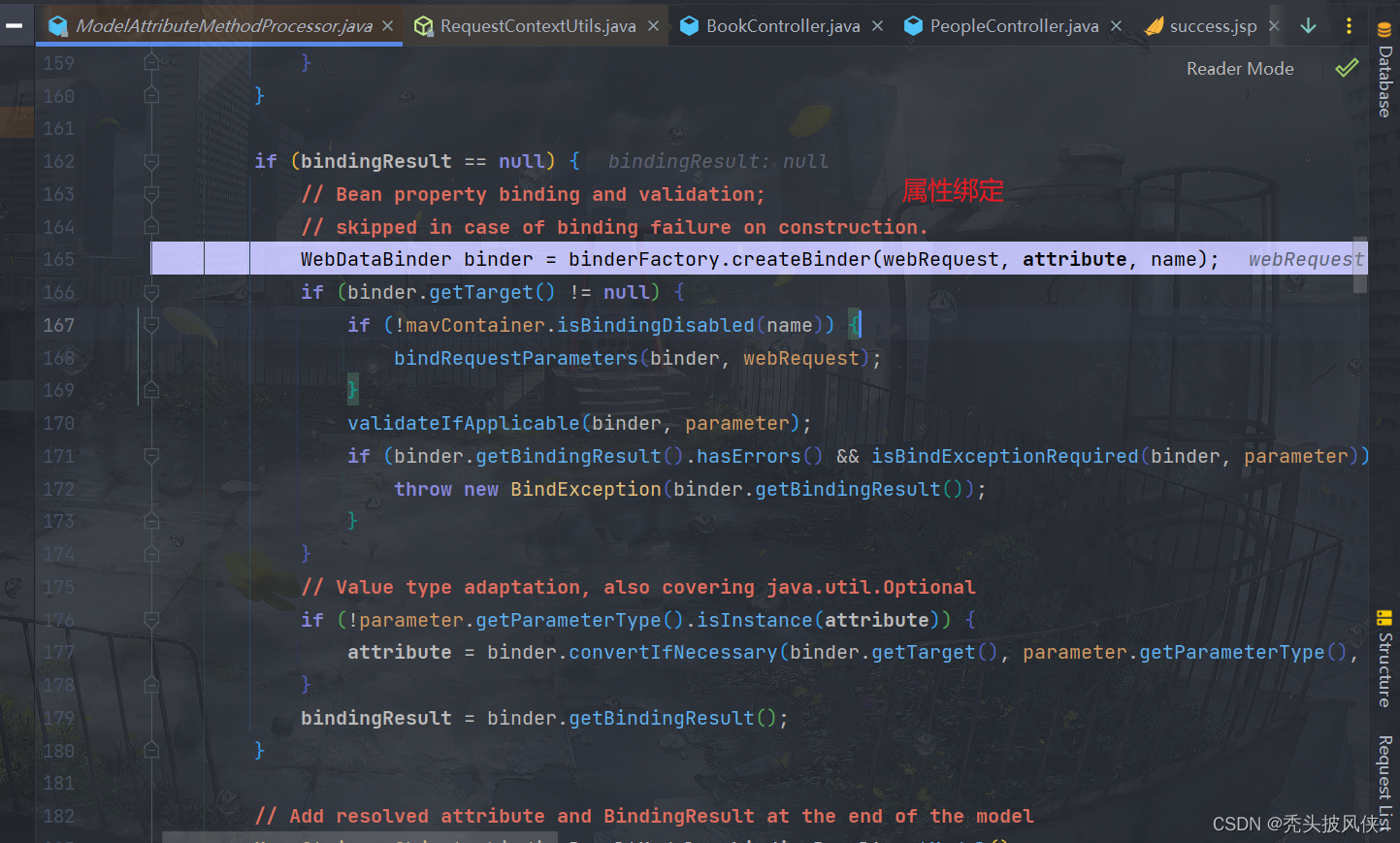This screenshot has width=1400, height=843.
Task: Fold the if block at line 162
Action: tap(151, 161)
